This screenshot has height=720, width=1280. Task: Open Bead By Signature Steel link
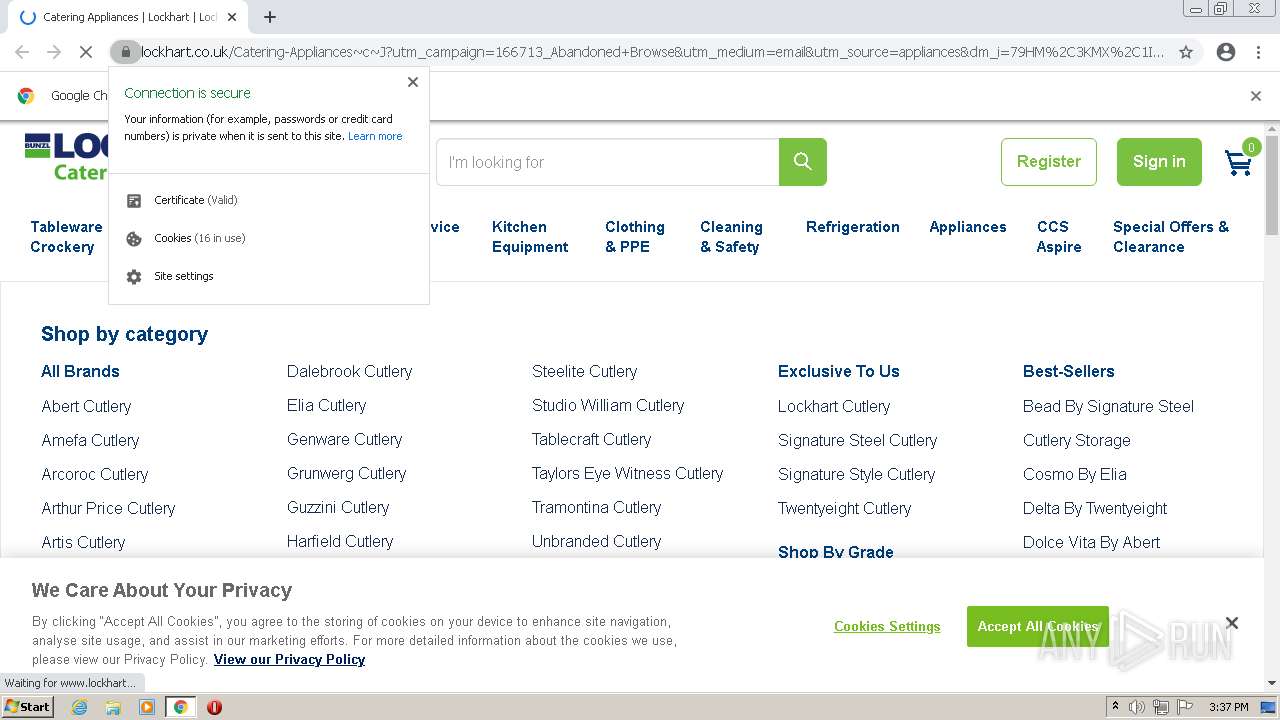pyautogui.click(x=1109, y=406)
